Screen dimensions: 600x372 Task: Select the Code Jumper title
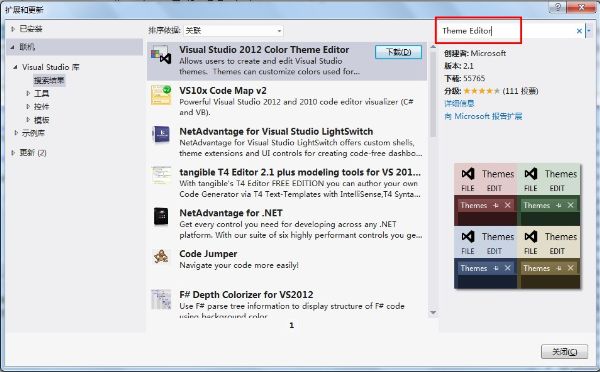[208, 254]
